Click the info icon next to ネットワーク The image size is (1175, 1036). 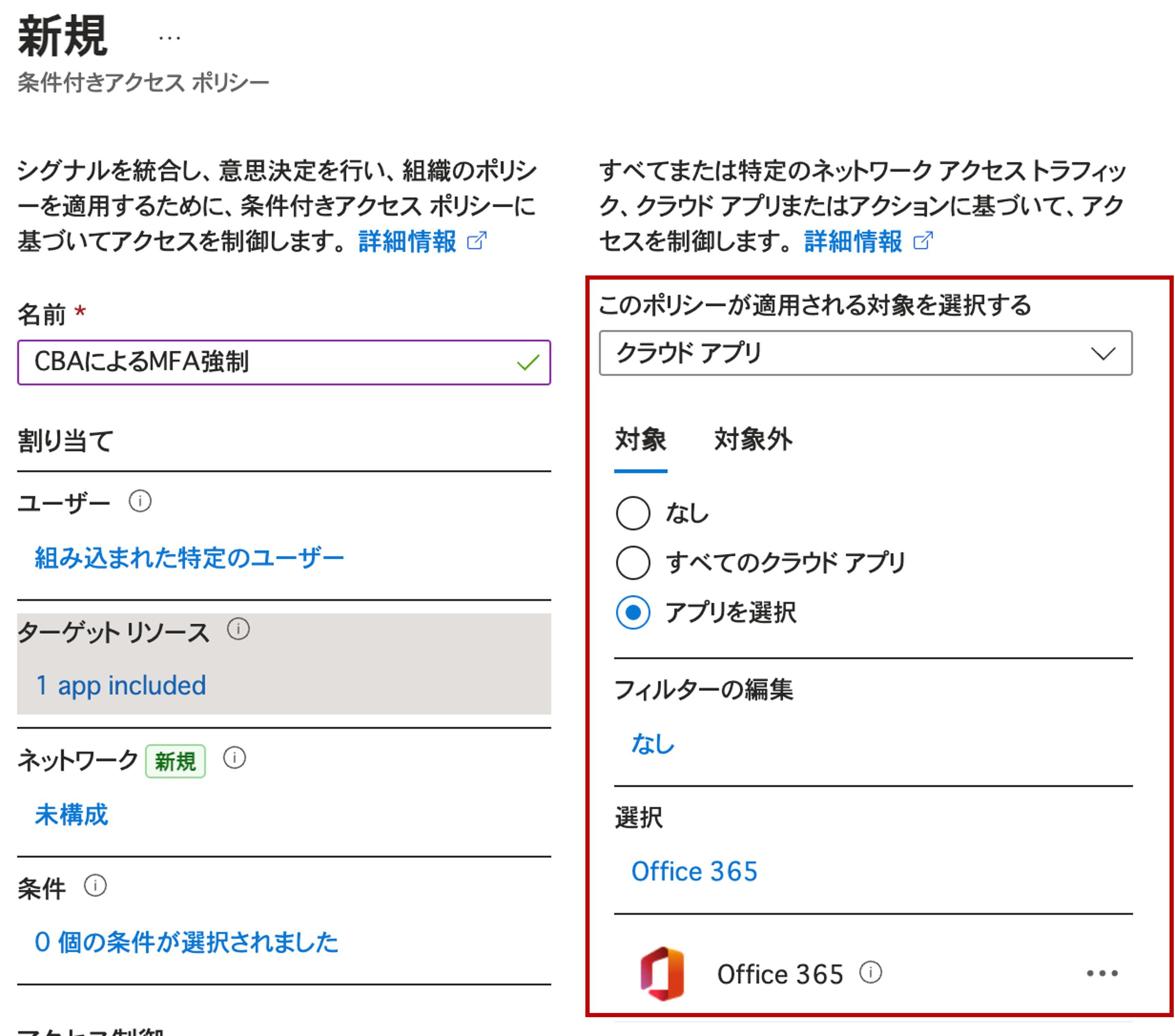[234, 758]
